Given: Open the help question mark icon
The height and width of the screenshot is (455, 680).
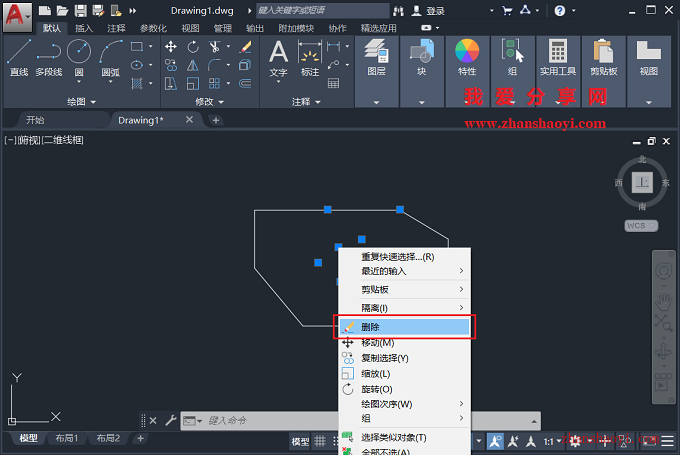Looking at the screenshot, I should coord(560,10).
